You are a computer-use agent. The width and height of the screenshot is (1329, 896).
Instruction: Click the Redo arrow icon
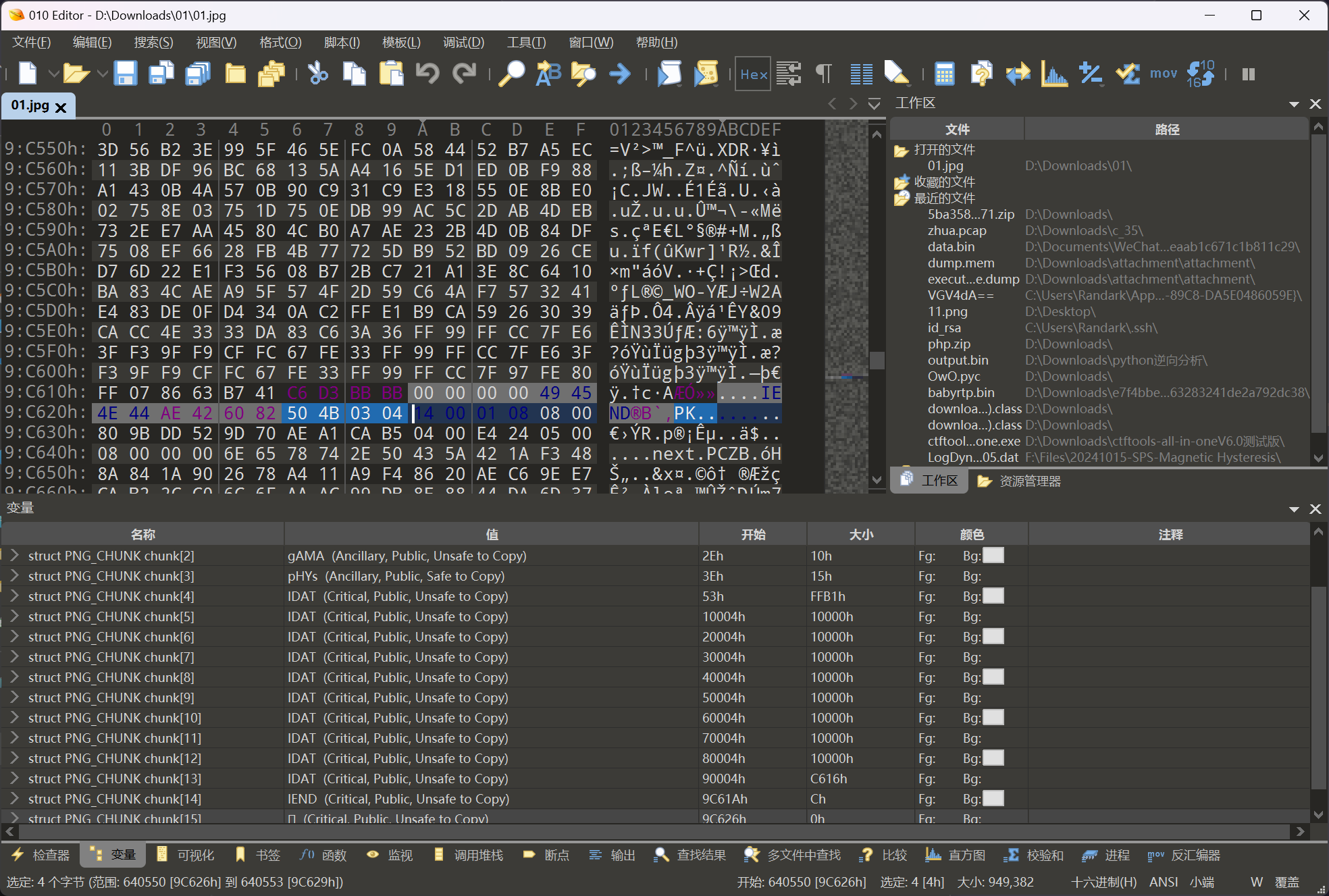(x=464, y=73)
